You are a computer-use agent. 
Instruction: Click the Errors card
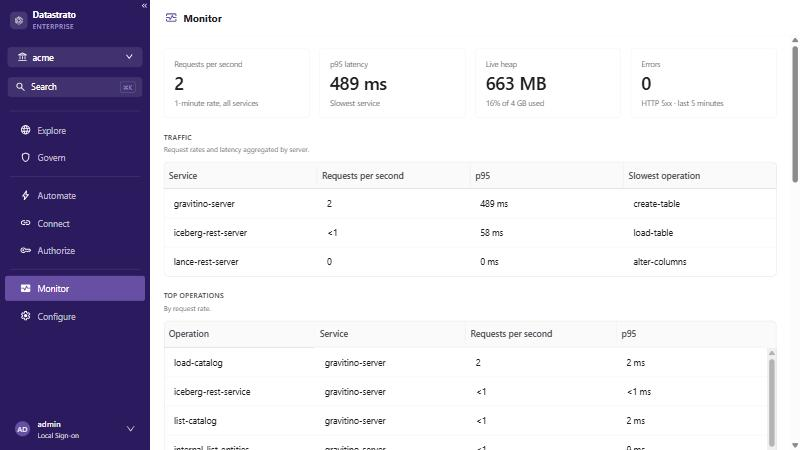click(x=704, y=83)
